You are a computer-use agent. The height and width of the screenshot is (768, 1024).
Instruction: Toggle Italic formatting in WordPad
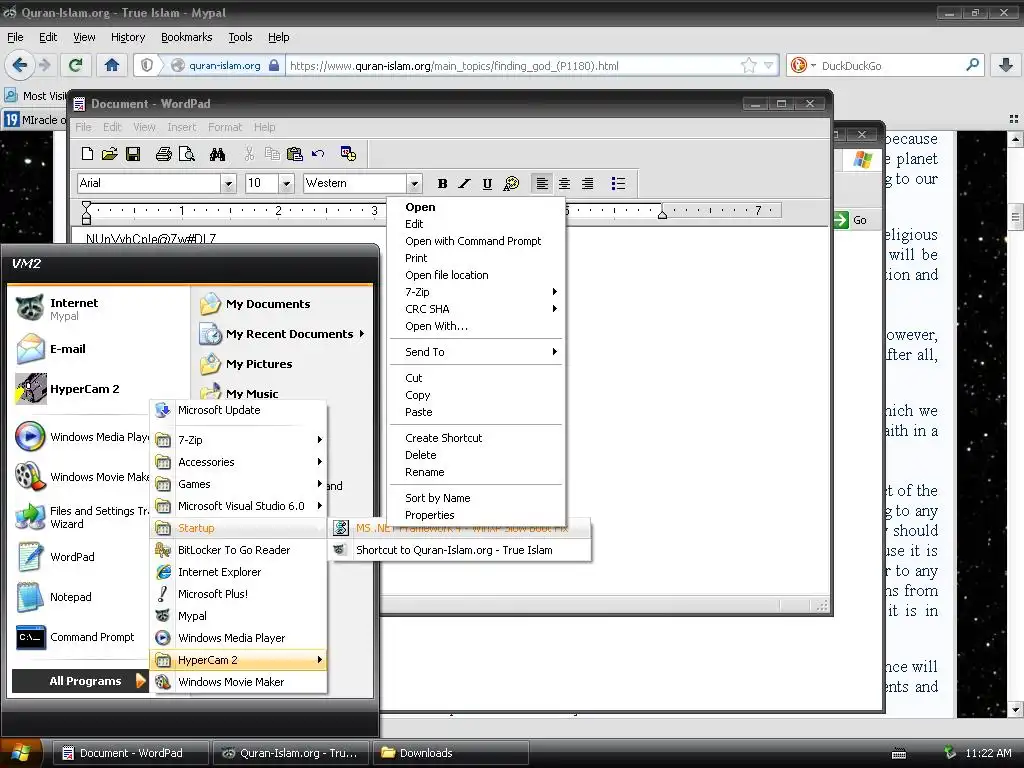pos(464,184)
